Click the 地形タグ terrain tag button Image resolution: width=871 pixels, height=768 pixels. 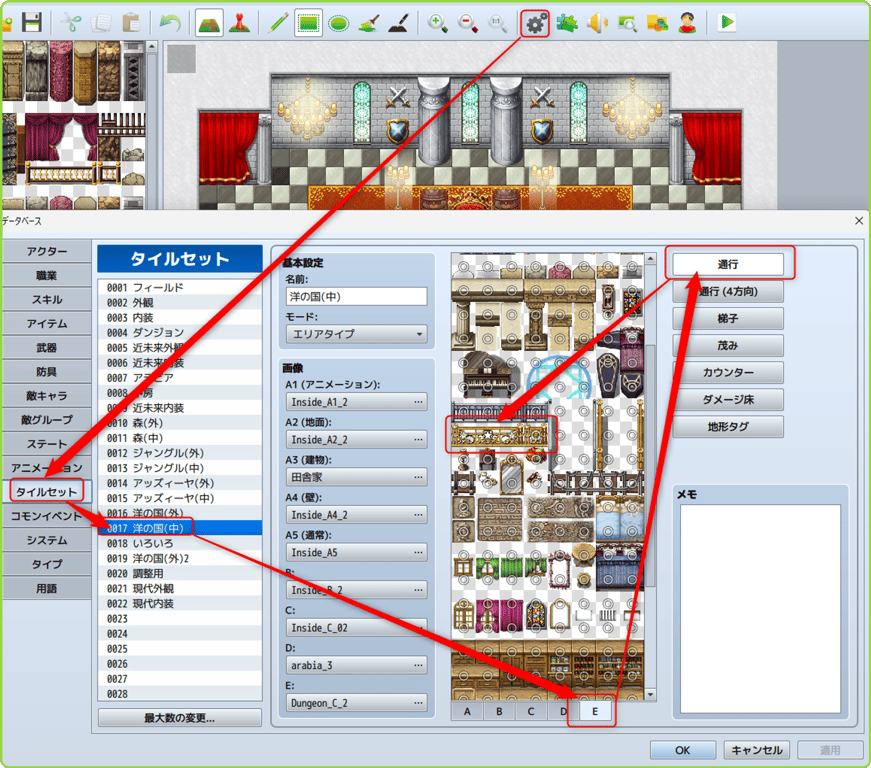click(728, 426)
